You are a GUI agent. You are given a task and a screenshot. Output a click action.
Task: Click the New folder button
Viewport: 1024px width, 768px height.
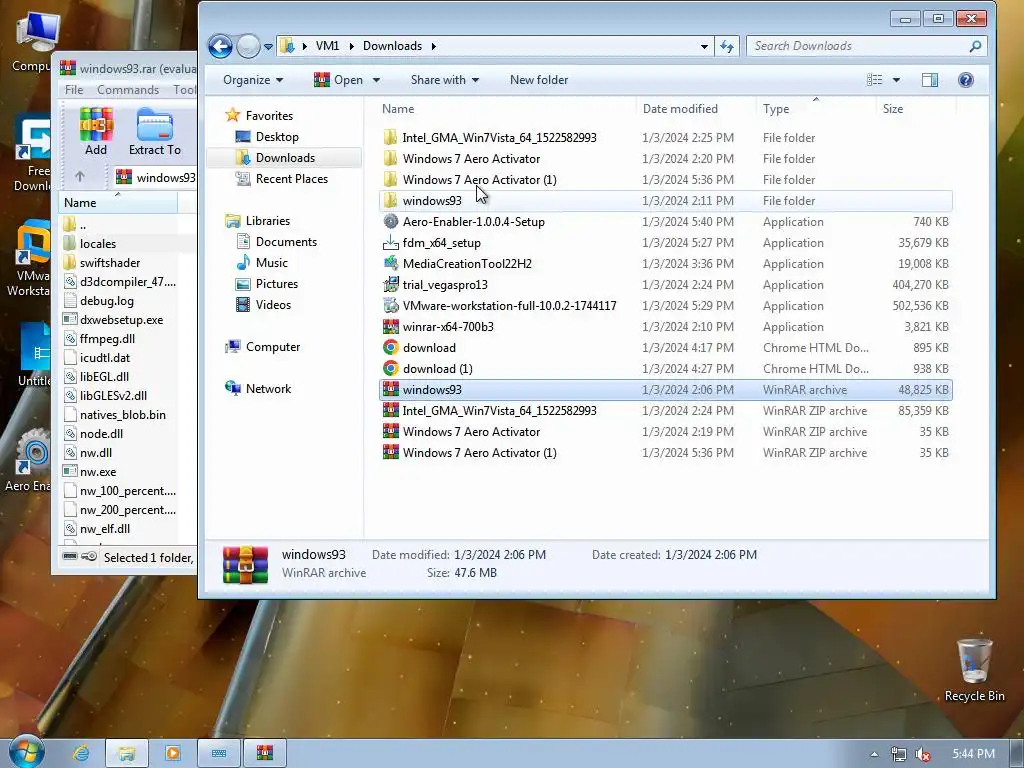click(539, 80)
